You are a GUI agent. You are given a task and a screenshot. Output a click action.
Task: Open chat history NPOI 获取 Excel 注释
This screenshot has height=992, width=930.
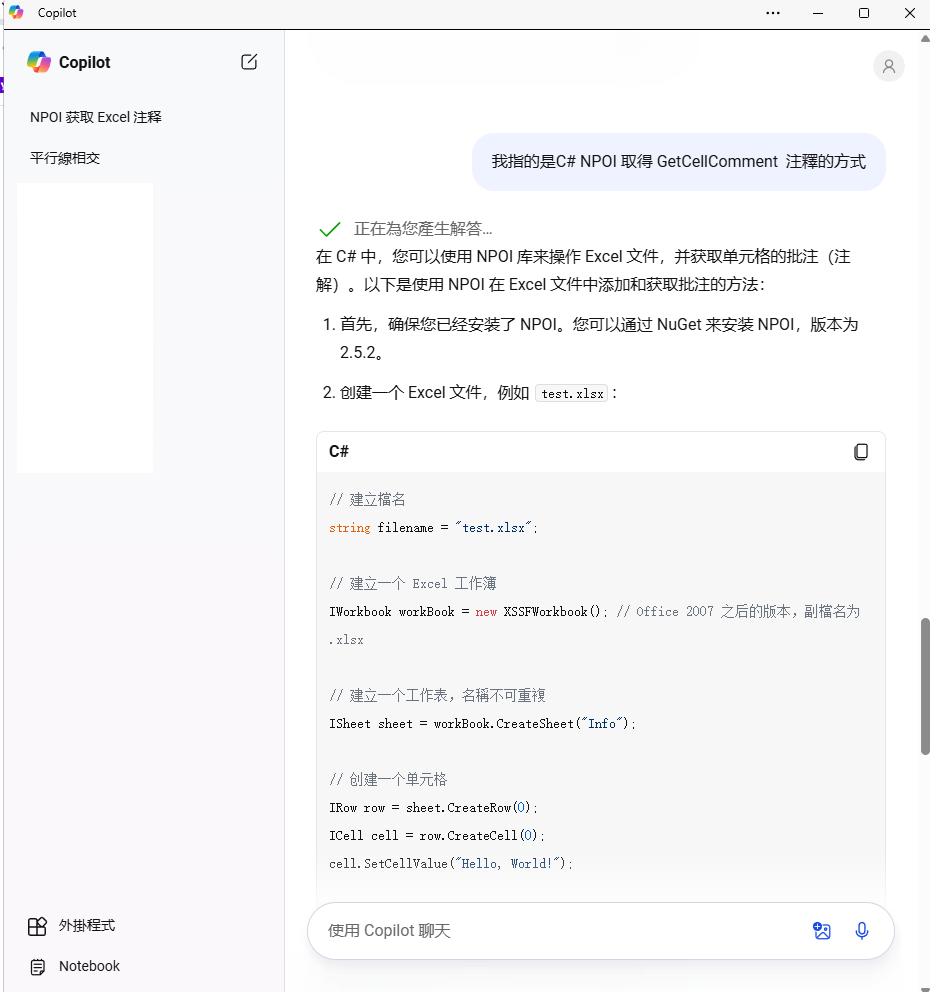click(x=96, y=117)
